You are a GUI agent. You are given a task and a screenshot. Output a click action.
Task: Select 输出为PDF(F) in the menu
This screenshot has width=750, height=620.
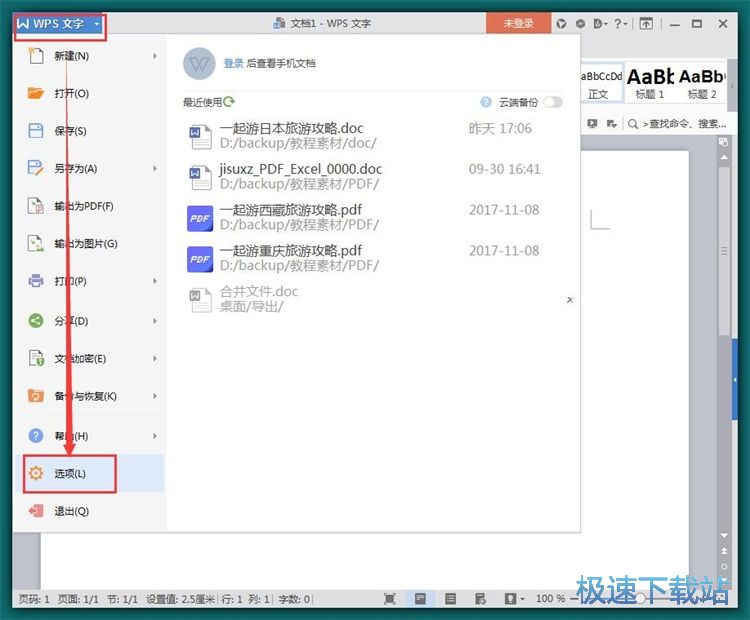tap(91, 206)
